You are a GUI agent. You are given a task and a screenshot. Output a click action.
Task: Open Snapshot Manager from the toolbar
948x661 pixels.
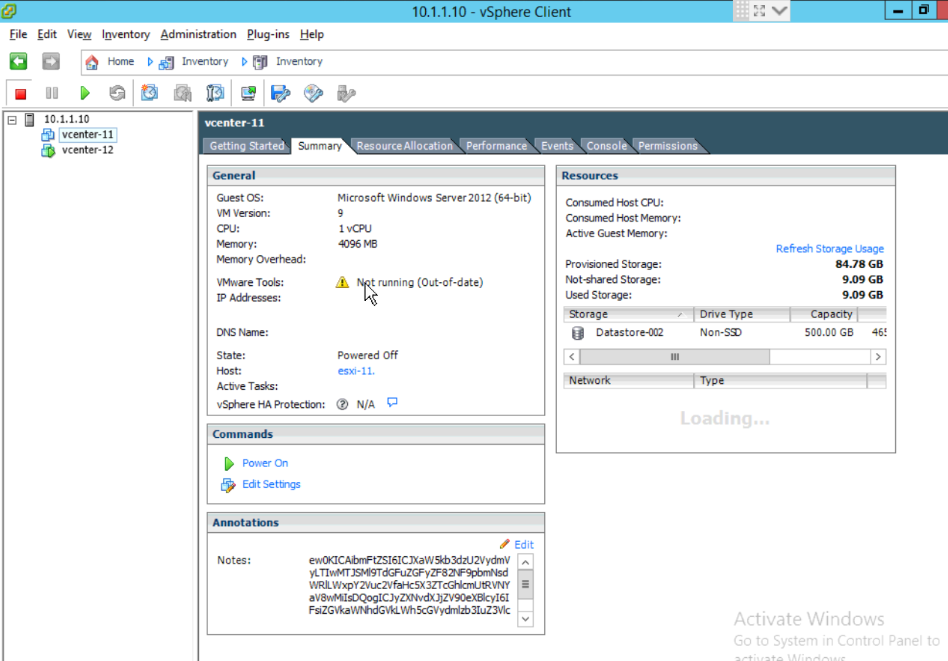click(215, 92)
